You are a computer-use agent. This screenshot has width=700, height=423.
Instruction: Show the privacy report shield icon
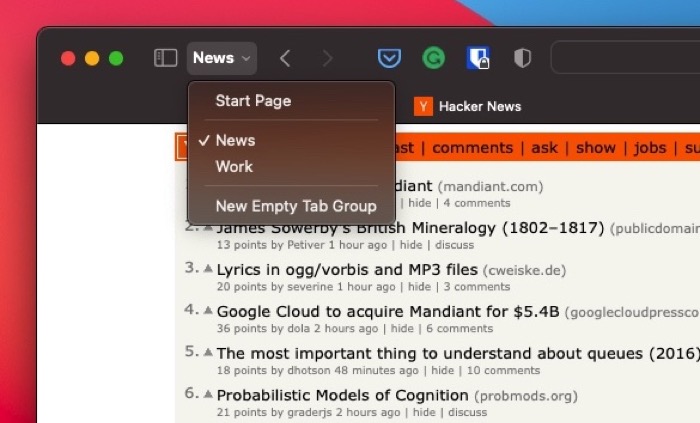click(522, 58)
